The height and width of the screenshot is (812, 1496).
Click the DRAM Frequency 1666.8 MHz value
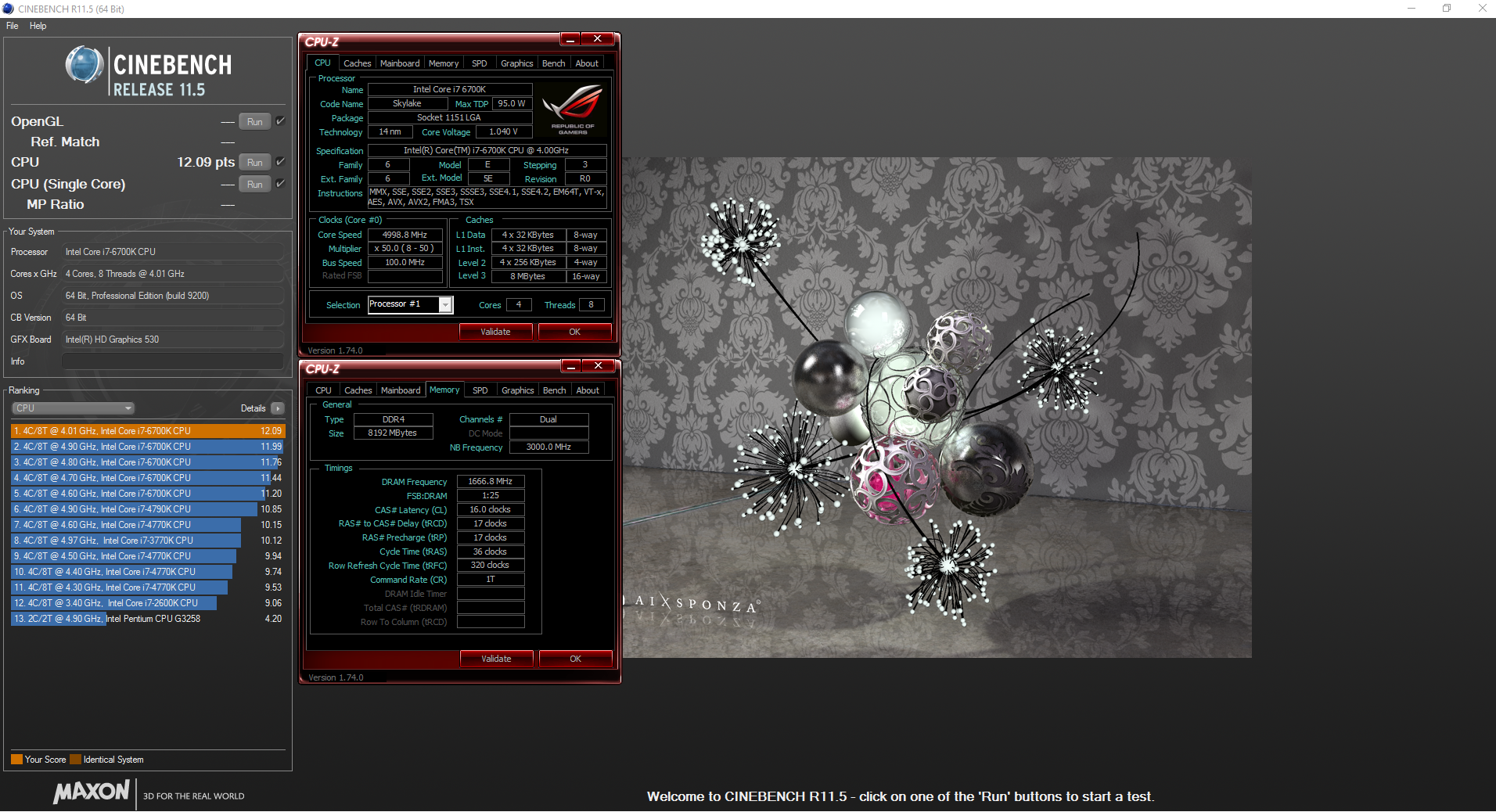tap(490, 482)
